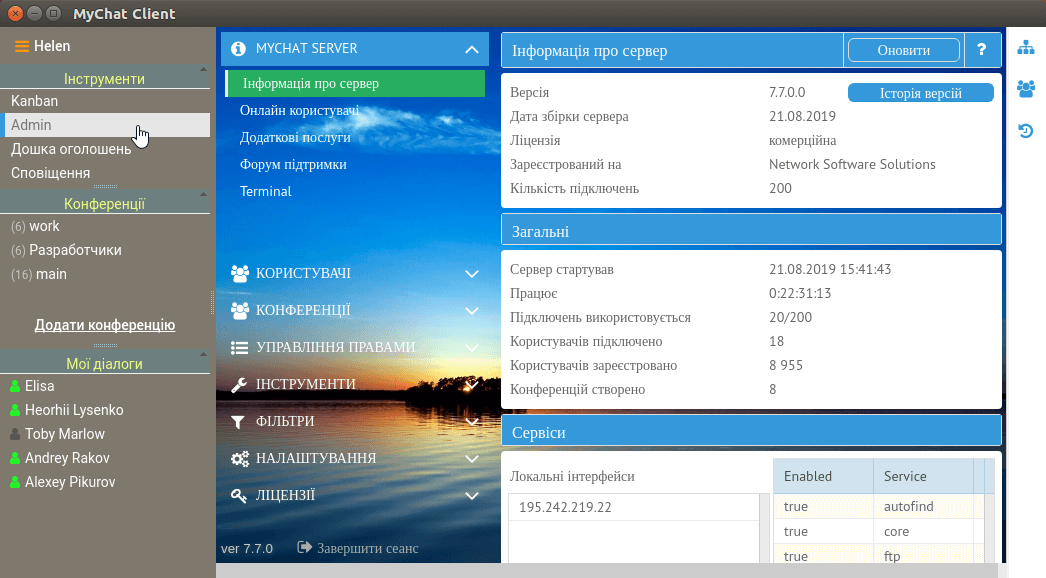Click the users group icon in right sidebar

(x=1025, y=89)
